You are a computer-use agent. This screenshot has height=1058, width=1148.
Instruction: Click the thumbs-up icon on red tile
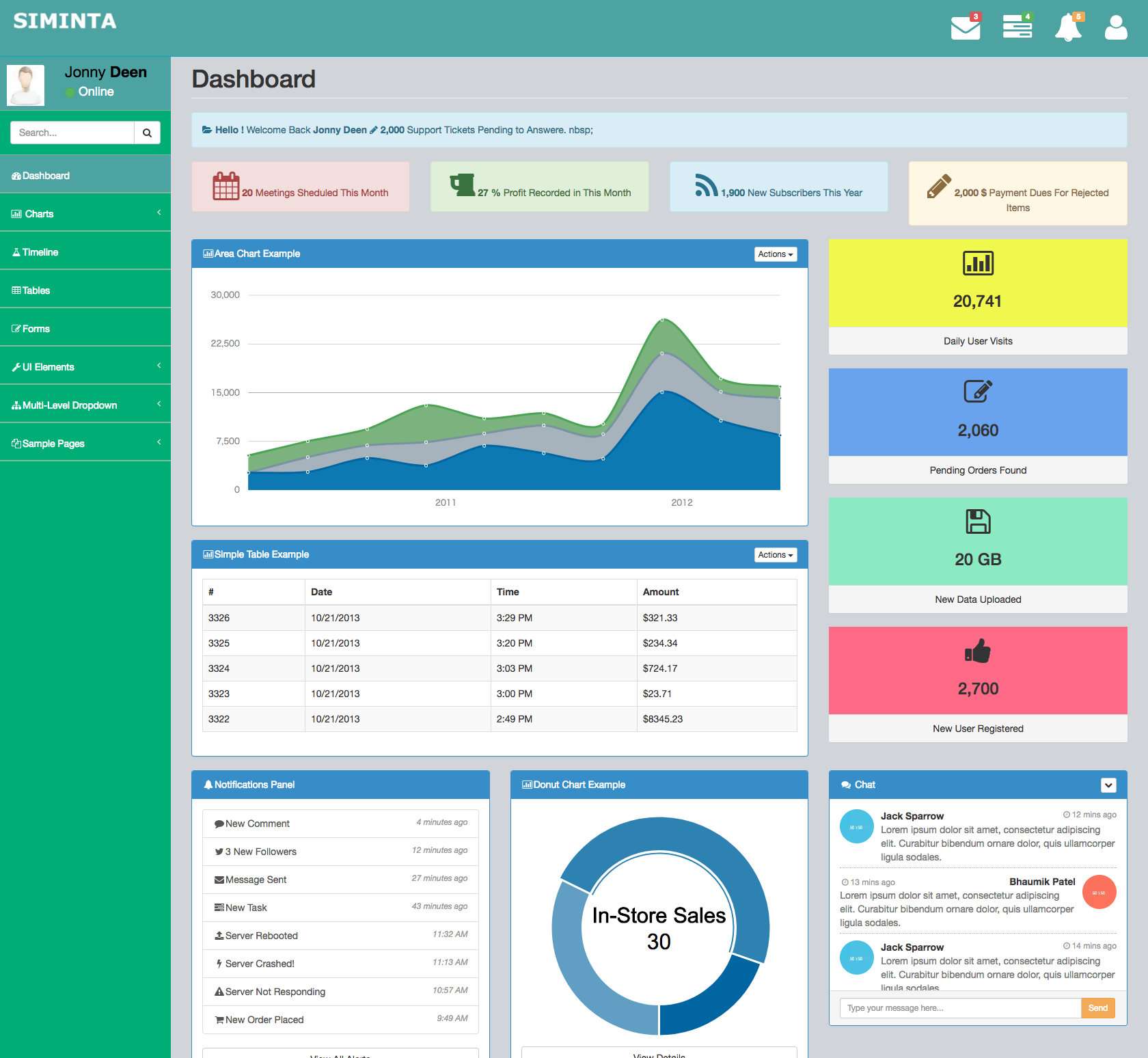click(978, 651)
